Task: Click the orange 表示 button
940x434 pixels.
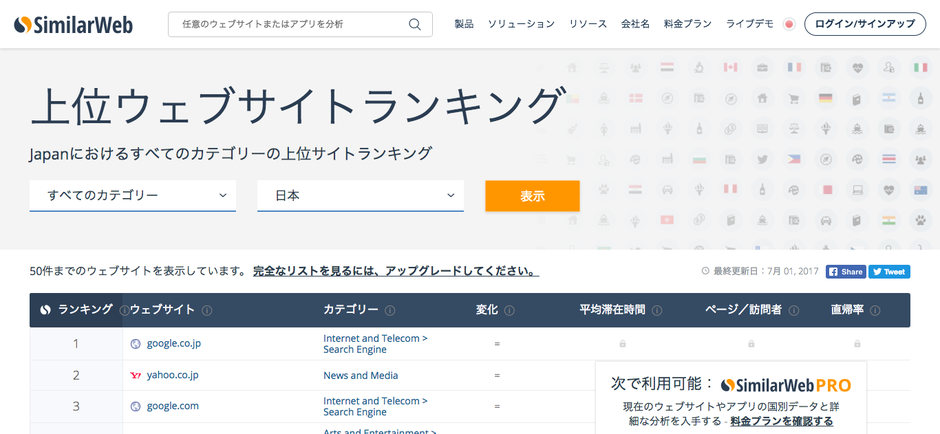Action: coord(532,196)
